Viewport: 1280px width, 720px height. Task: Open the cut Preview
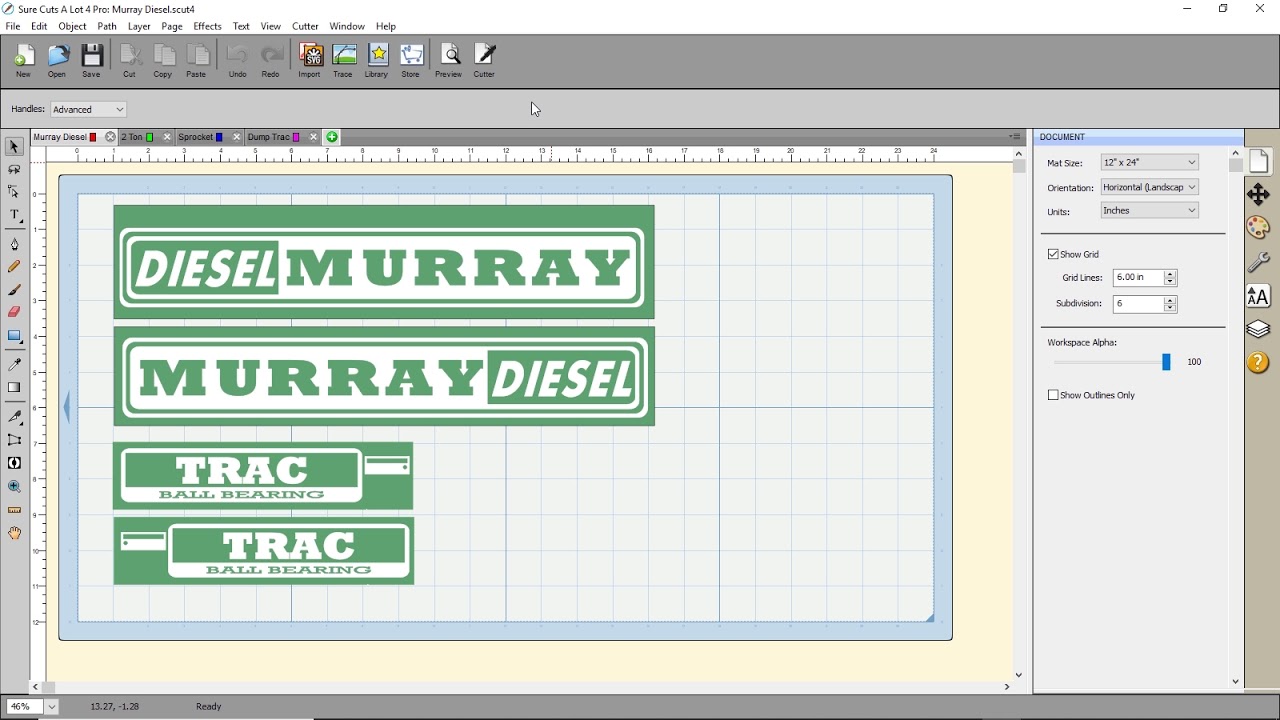click(449, 61)
